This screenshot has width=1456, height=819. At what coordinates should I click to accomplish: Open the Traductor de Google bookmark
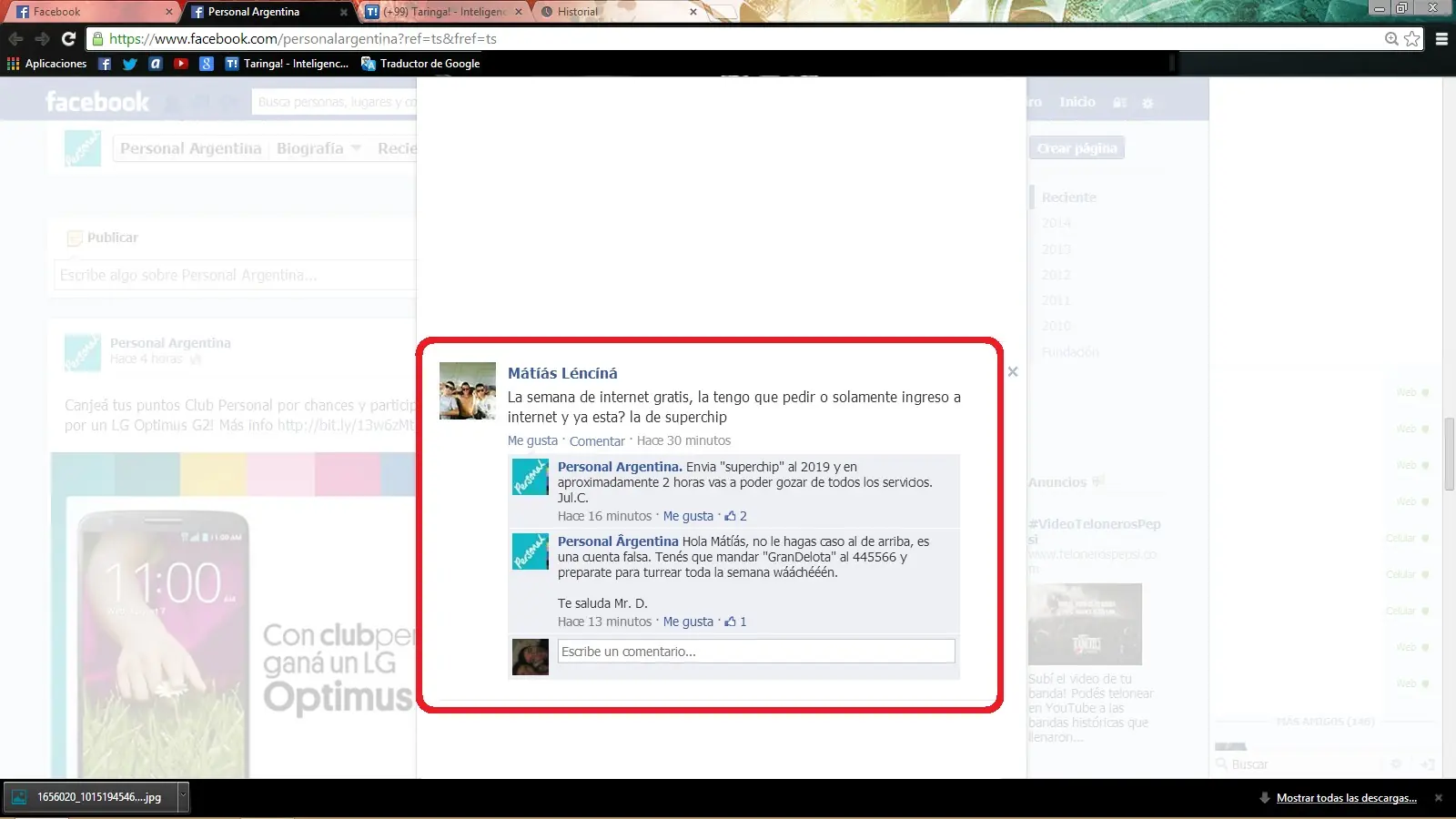[420, 64]
